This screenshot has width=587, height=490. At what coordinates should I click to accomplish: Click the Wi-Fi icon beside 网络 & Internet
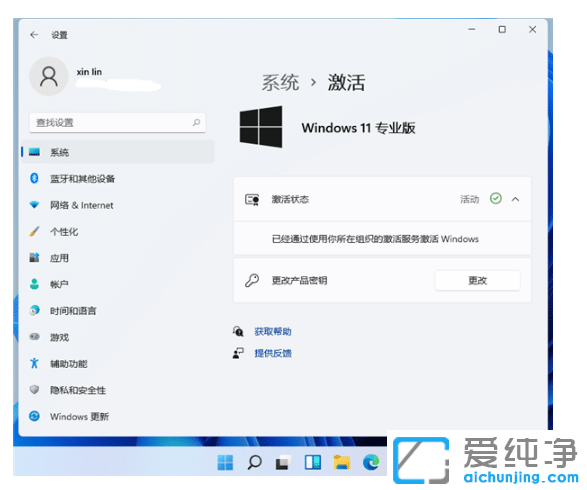[34, 205]
